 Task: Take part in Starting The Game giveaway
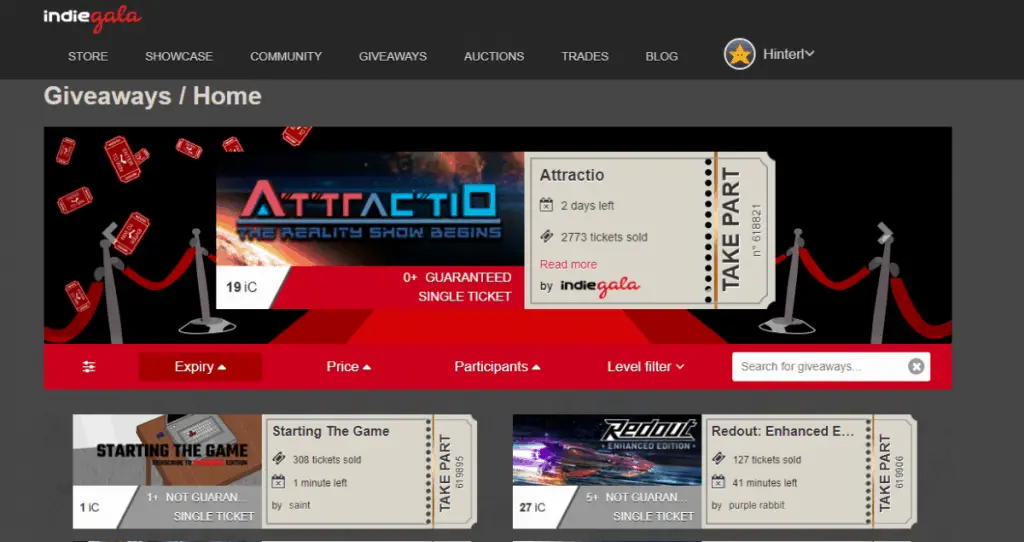(x=445, y=473)
